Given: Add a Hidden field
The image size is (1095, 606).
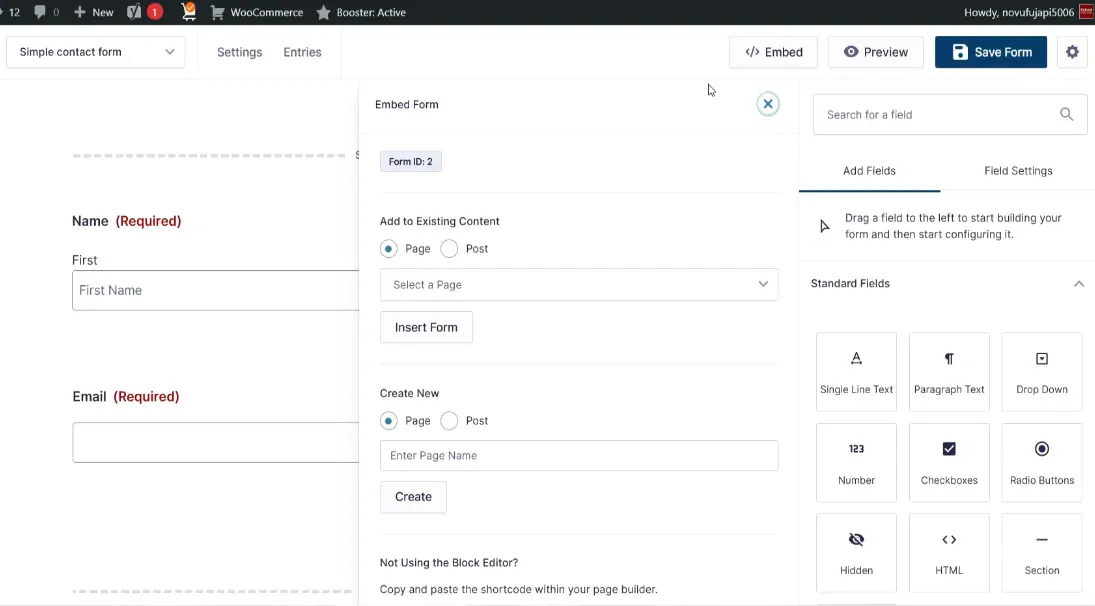Looking at the screenshot, I should 856,552.
